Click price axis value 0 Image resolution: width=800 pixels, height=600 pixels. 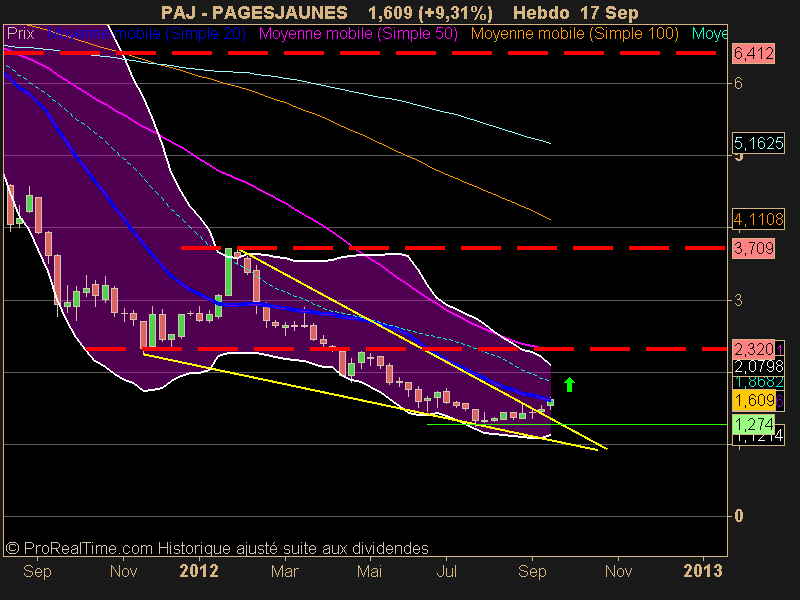pyautogui.click(x=738, y=516)
